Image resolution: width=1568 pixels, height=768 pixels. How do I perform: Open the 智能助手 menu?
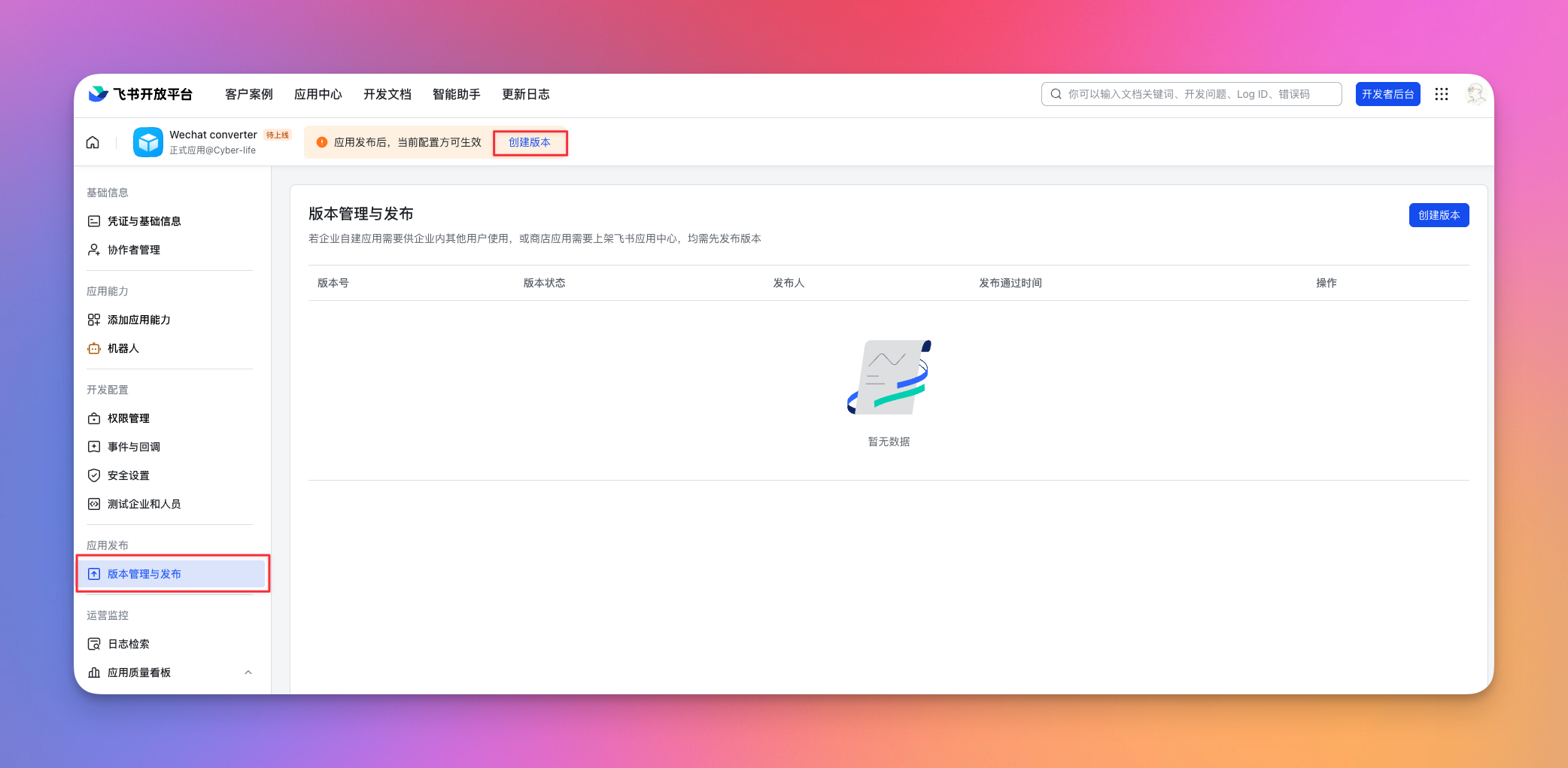[x=457, y=94]
